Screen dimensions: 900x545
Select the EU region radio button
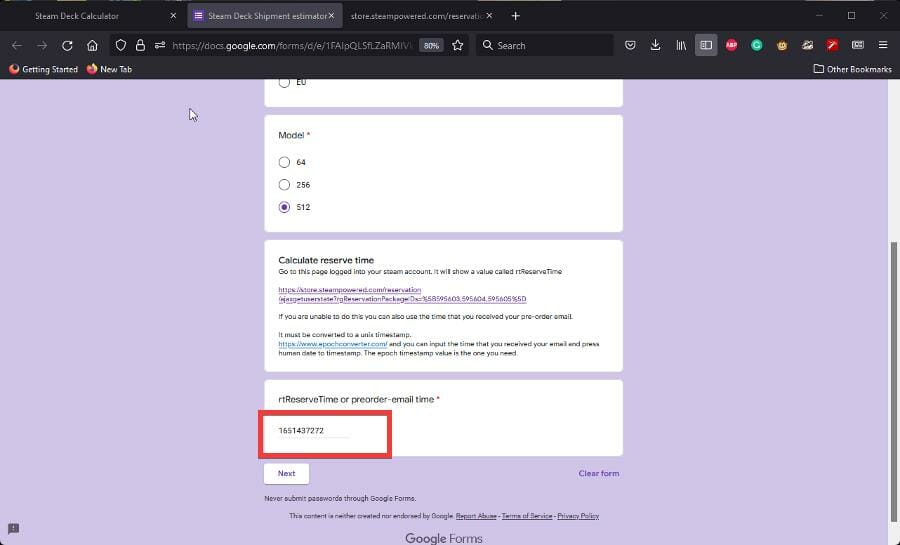click(x=284, y=83)
